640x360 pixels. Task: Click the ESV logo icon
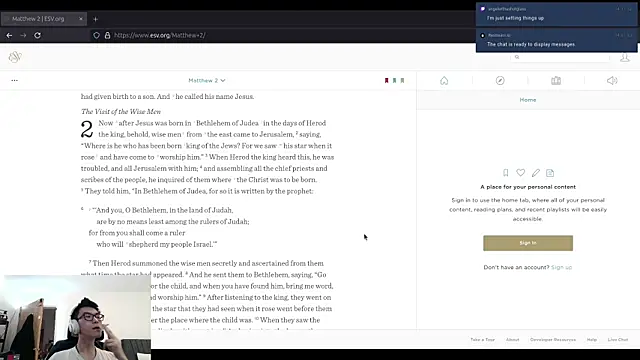point(15,57)
